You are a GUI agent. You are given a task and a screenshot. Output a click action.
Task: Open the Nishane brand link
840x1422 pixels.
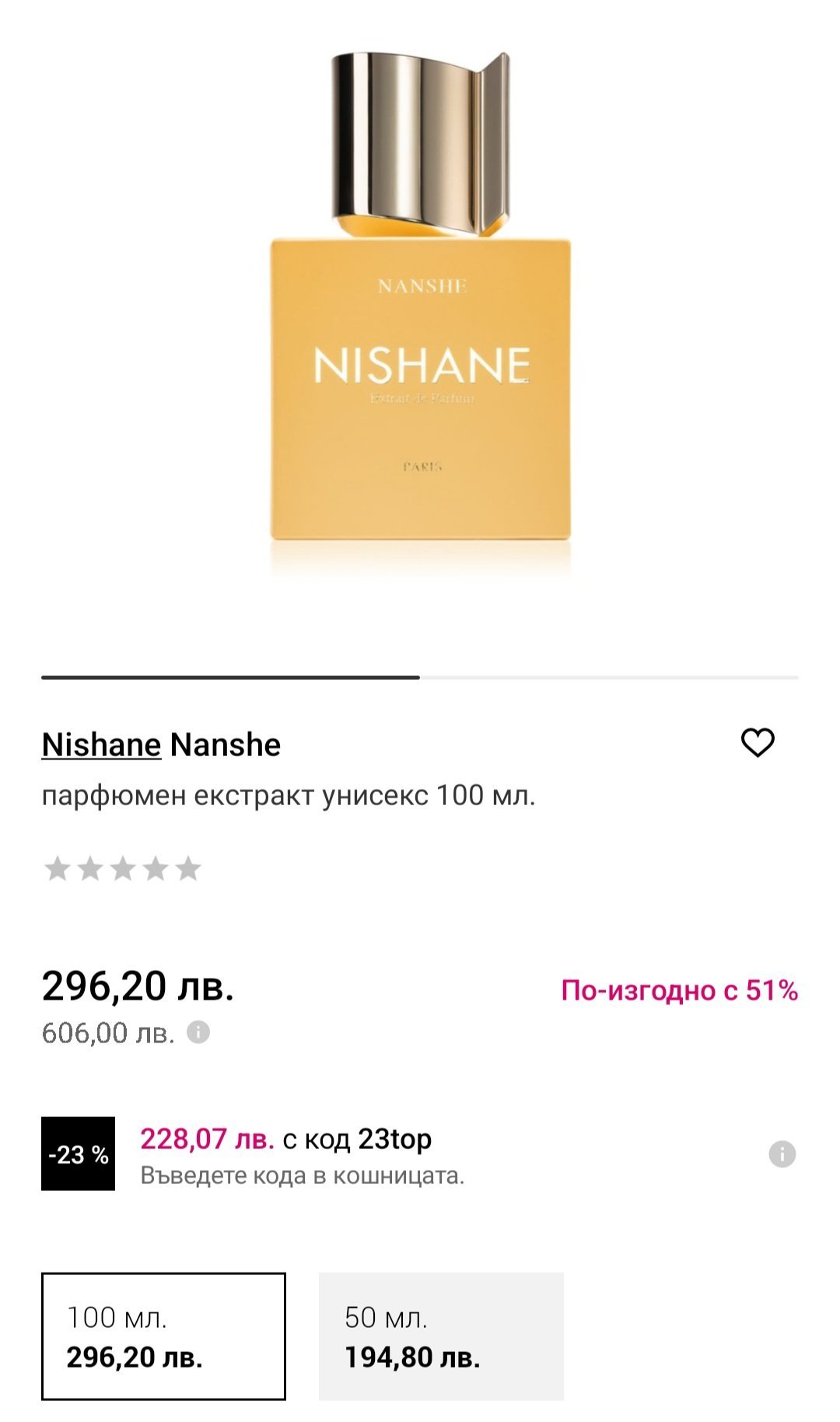point(101,745)
